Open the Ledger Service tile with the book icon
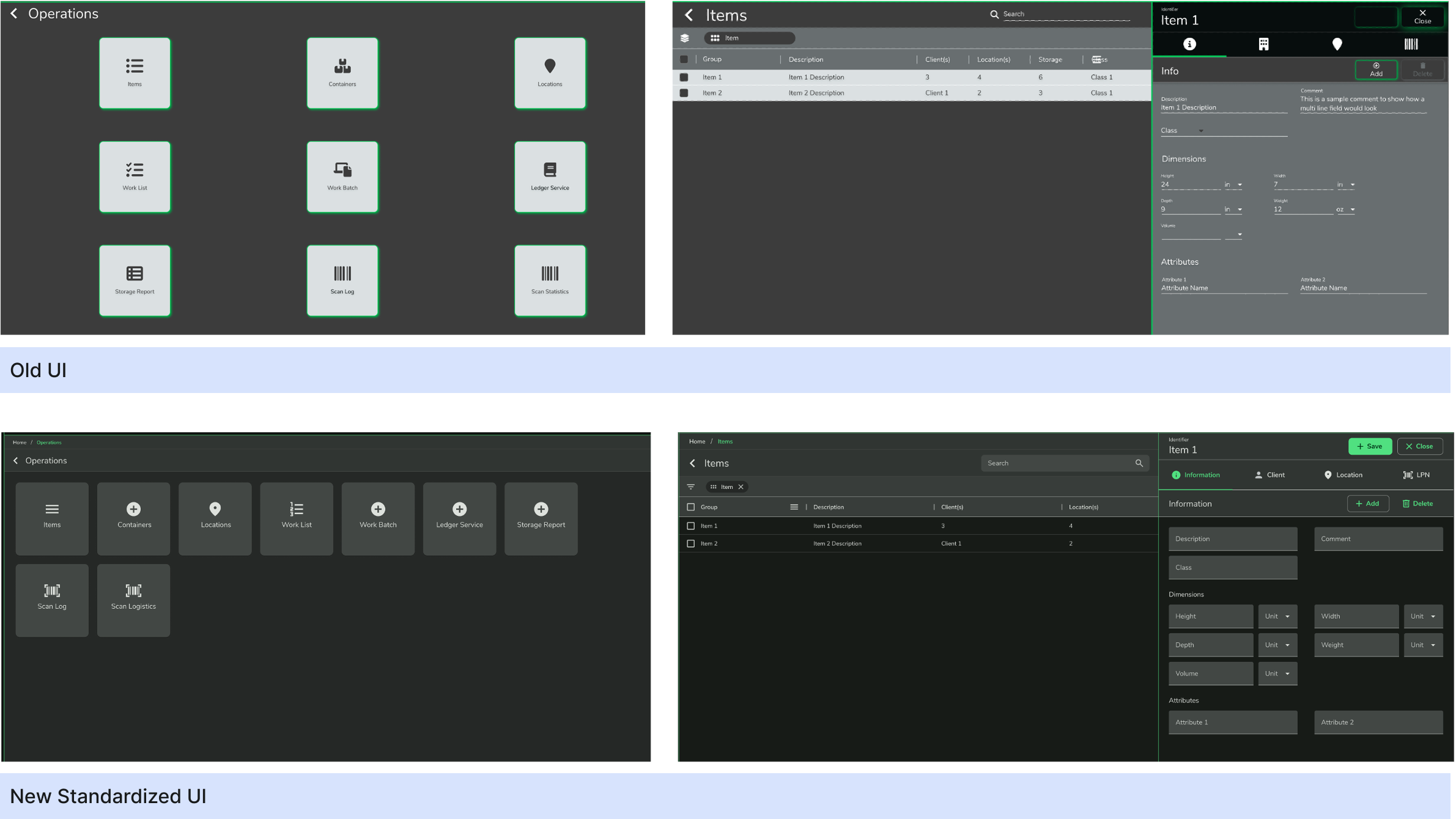 click(x=550, y=177)
